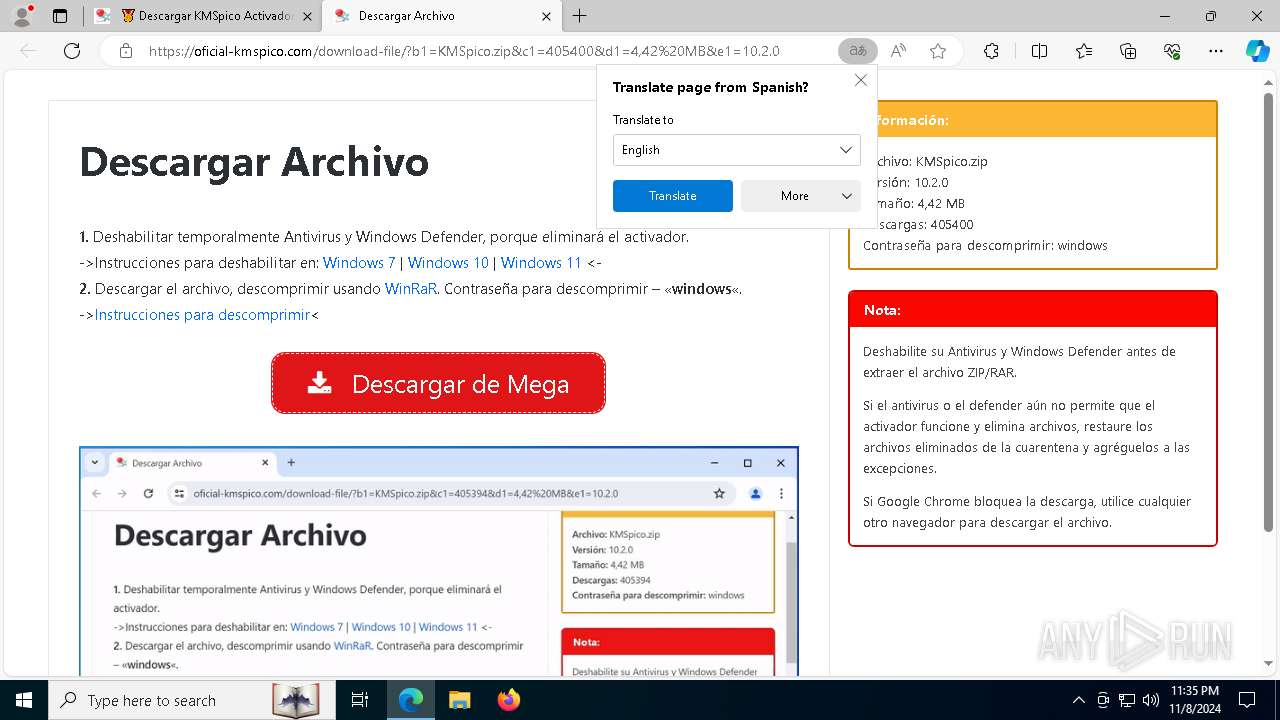Click 'Contraseña para descomprimir: windows' text

985,245
